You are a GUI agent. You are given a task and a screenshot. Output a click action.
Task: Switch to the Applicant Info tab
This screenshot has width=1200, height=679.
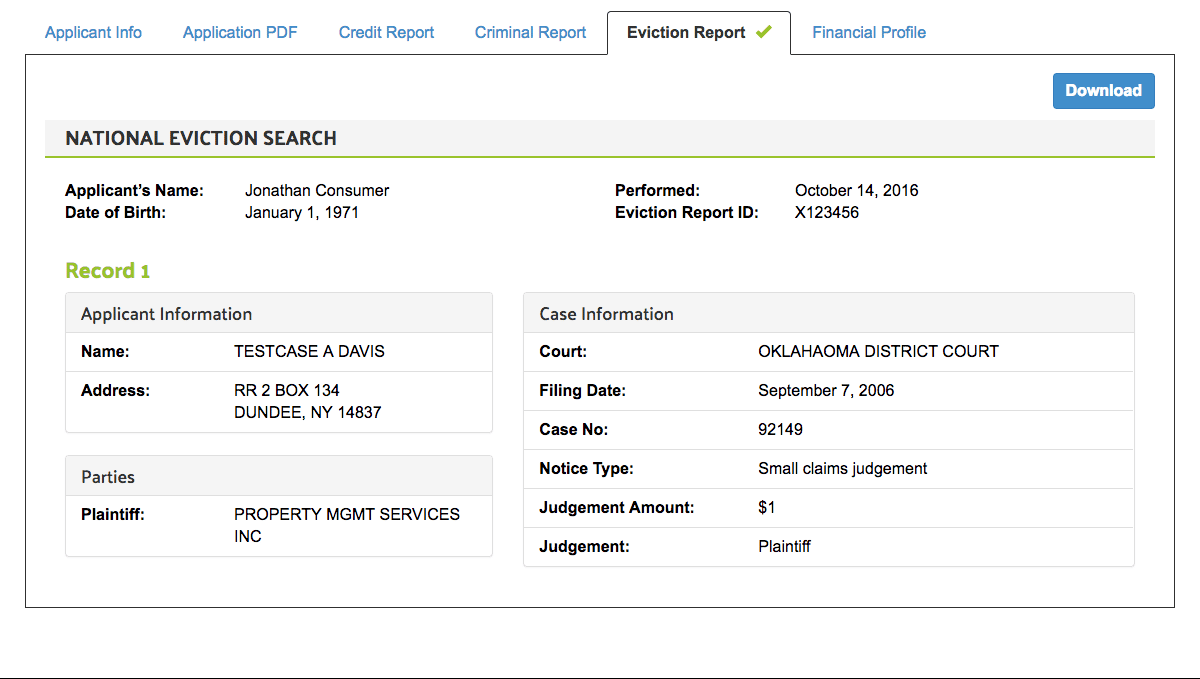click(93, 32)
